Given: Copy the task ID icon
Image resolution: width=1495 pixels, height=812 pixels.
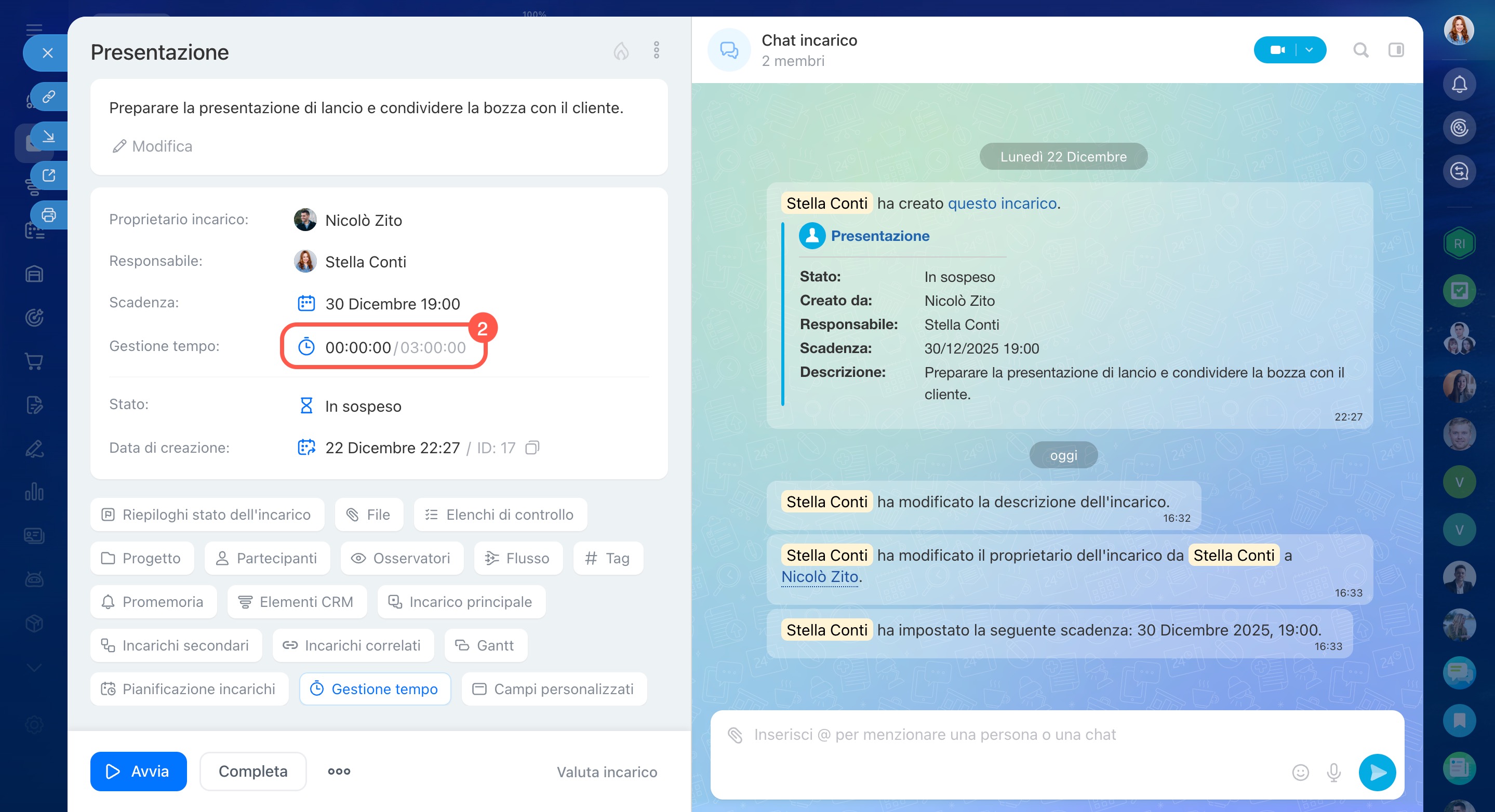Looking at the screenshot, I should pos(531,448).
